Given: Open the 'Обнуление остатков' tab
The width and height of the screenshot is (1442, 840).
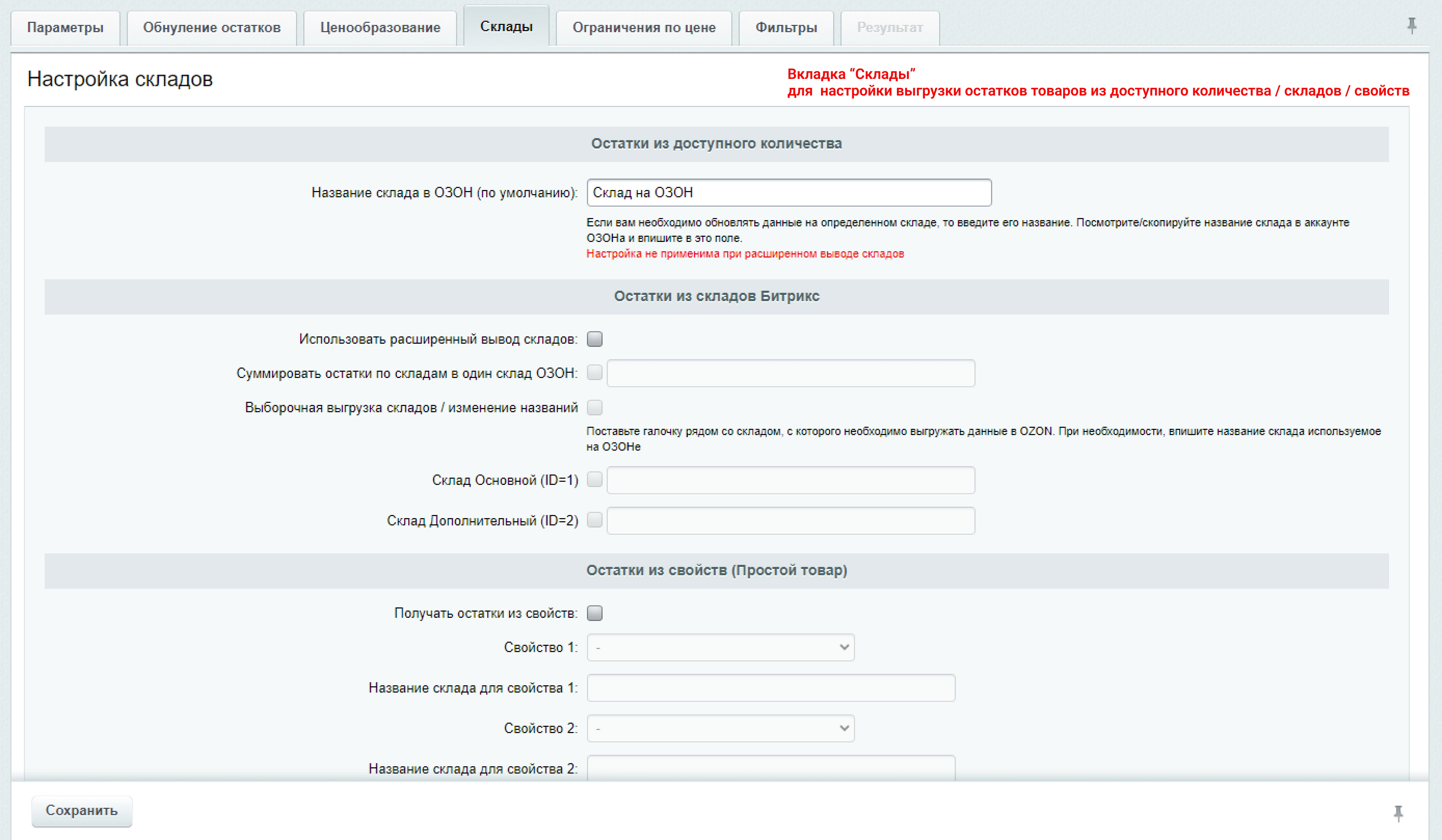Looking at the screenshot, I should coord(212,27).
